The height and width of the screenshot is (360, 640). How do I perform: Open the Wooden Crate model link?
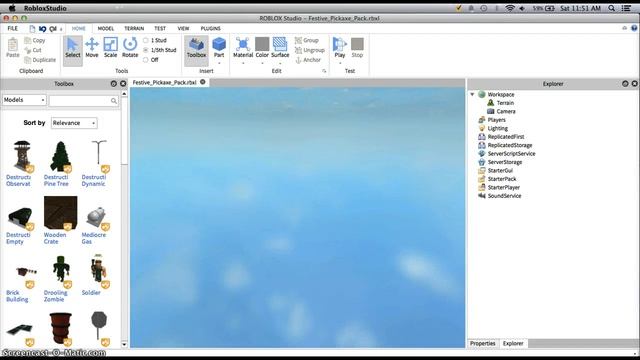[55, 238]
